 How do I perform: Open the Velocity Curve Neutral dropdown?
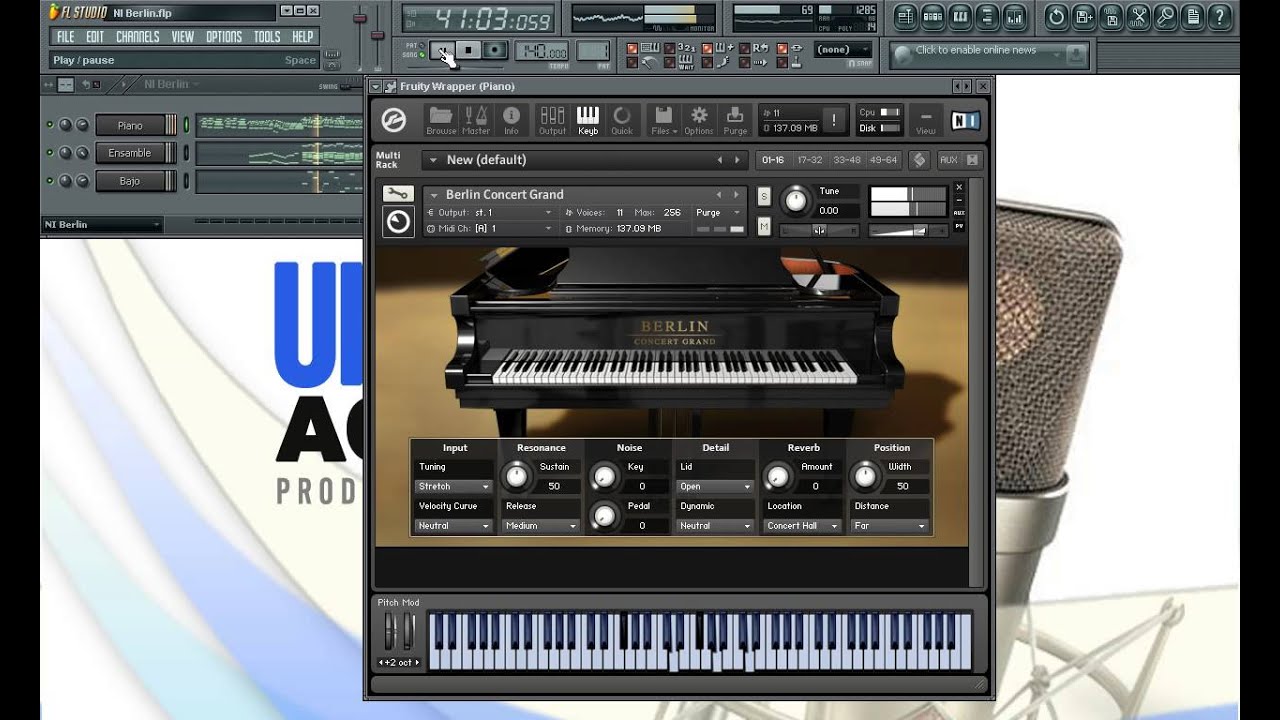coord(454,526)
